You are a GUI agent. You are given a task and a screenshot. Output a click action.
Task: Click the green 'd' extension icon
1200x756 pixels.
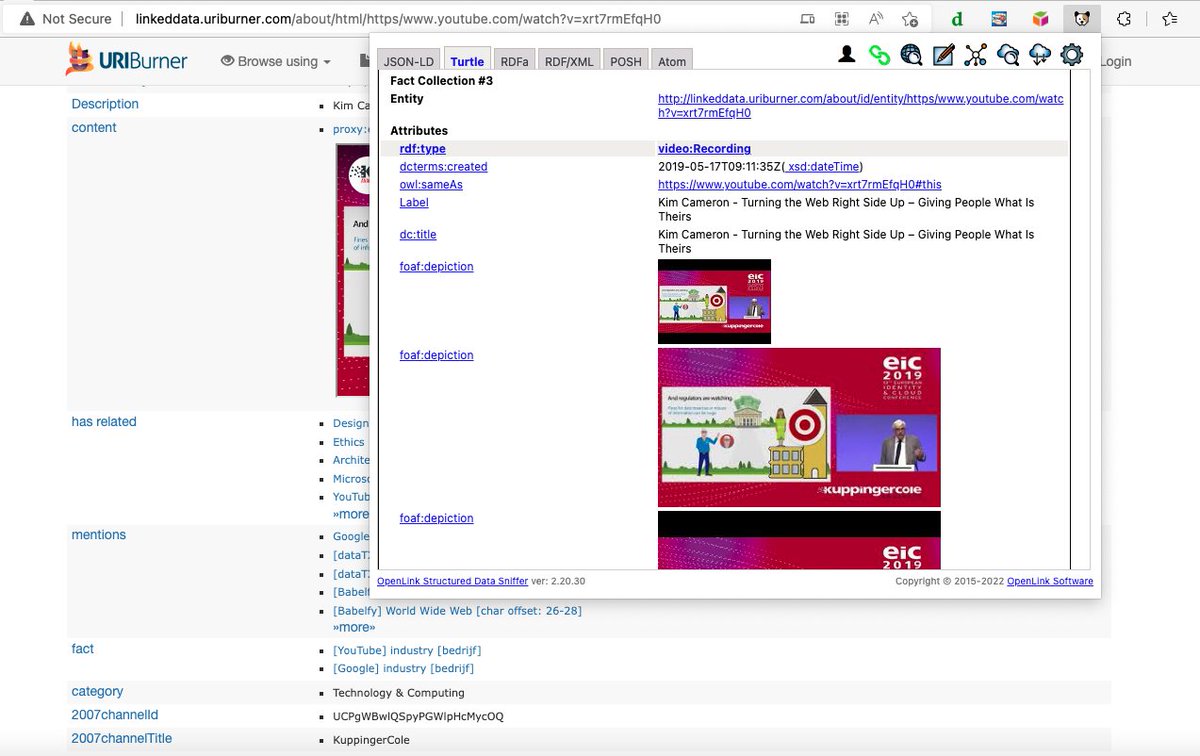(957, 18)
